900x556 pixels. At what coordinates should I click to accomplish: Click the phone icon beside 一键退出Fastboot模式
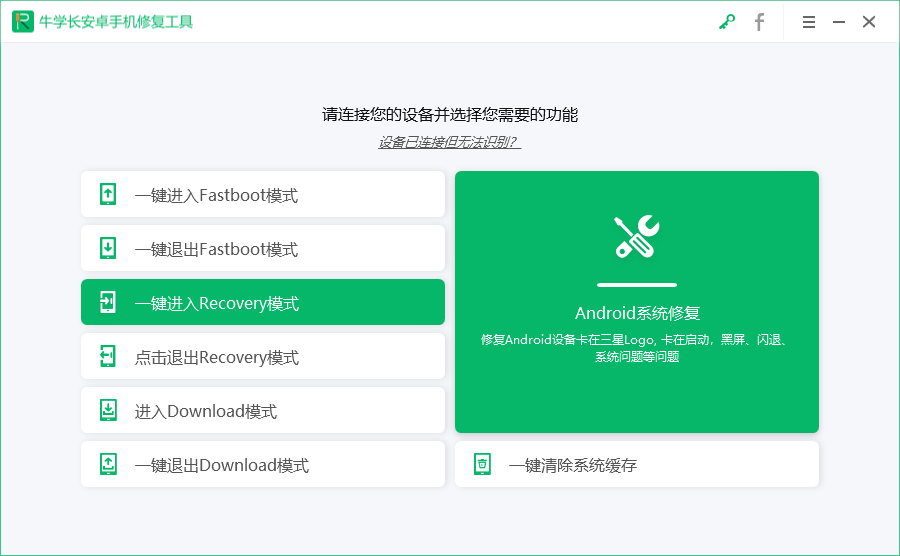click(108, 249)
